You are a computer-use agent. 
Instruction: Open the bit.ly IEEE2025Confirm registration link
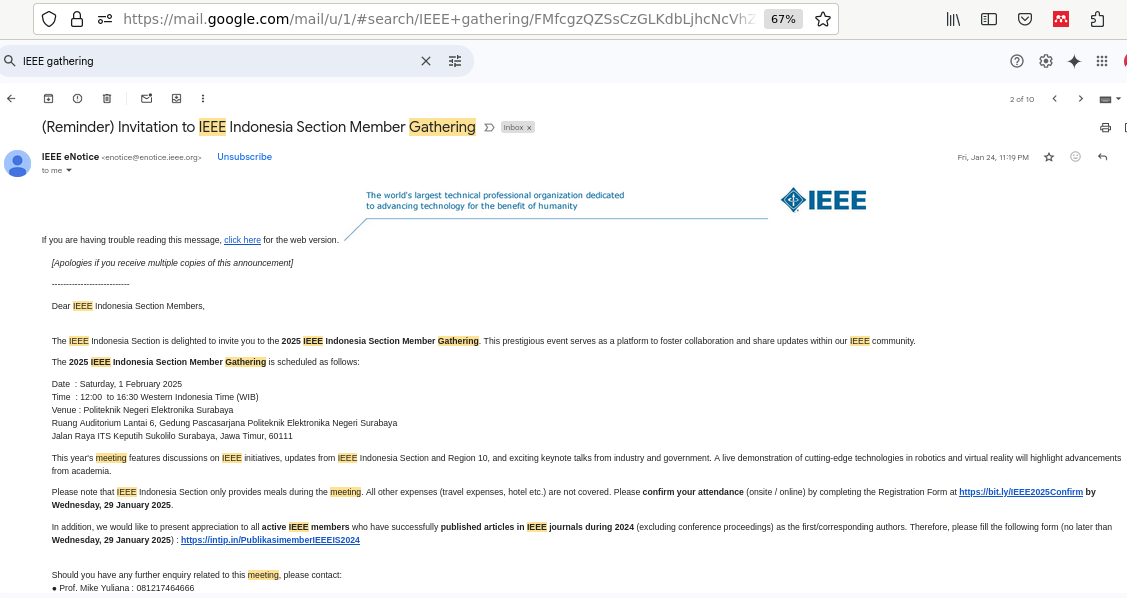click(1020, 492)
